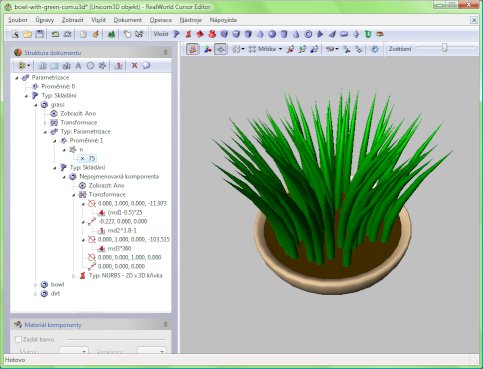Insert the red NURBS figure object icon

pyautogui.click(x=188, y=34)
